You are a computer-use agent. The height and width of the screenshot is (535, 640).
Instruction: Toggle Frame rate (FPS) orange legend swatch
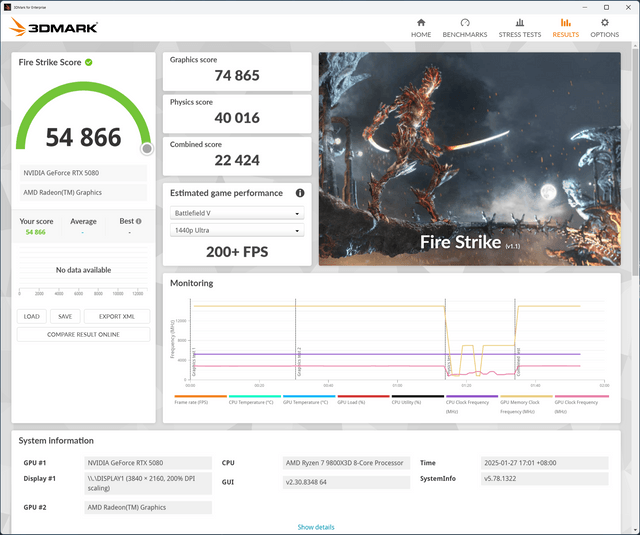200,396
